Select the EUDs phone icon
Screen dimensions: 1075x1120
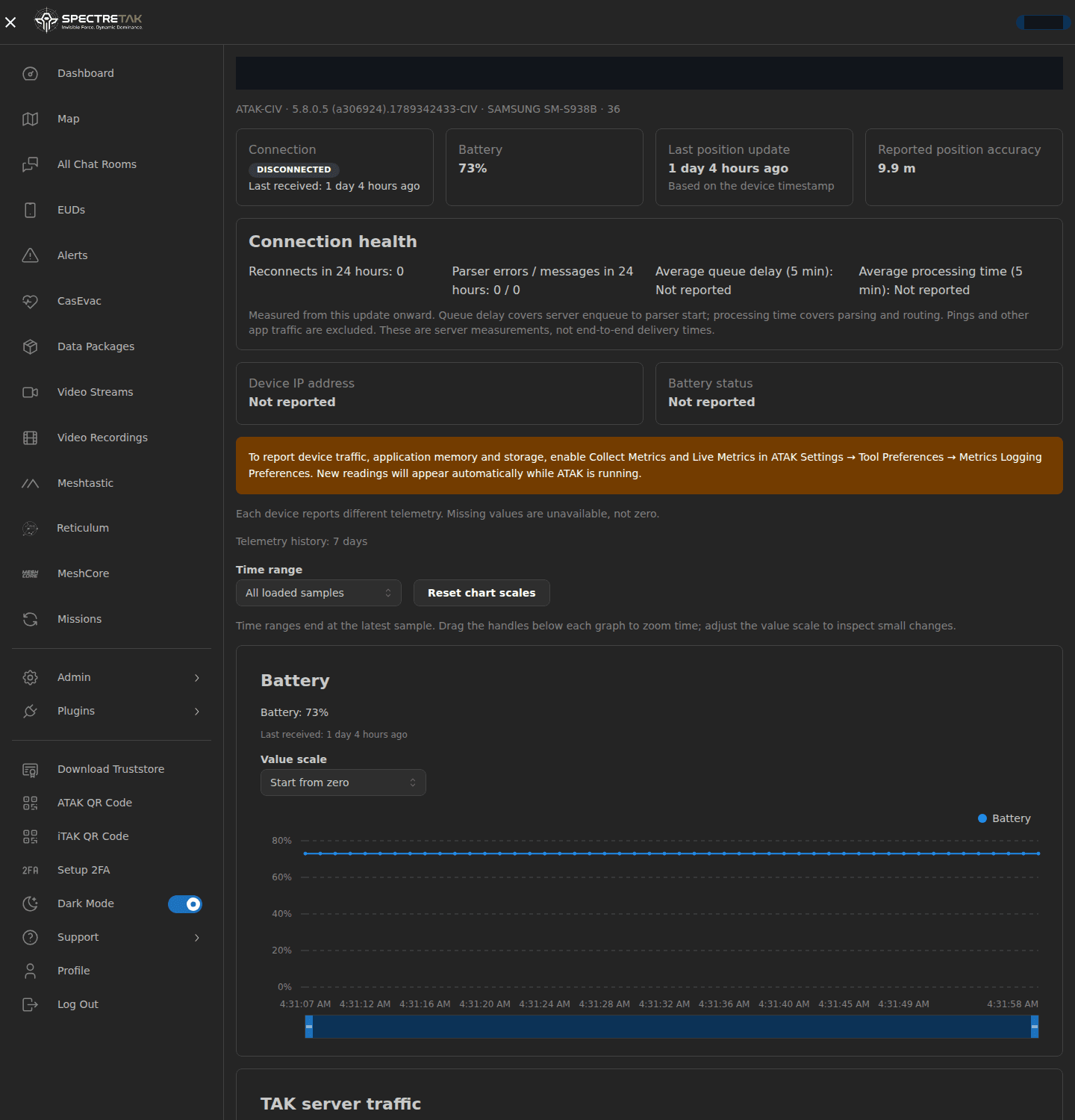tap(30, 210)
